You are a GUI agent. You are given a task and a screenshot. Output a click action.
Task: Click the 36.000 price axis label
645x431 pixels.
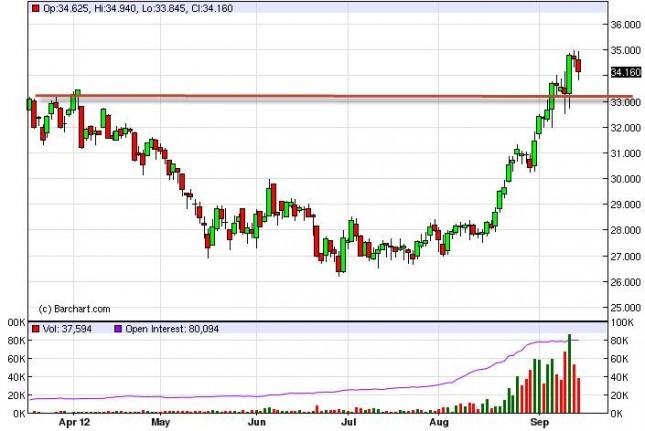[626, 25]
